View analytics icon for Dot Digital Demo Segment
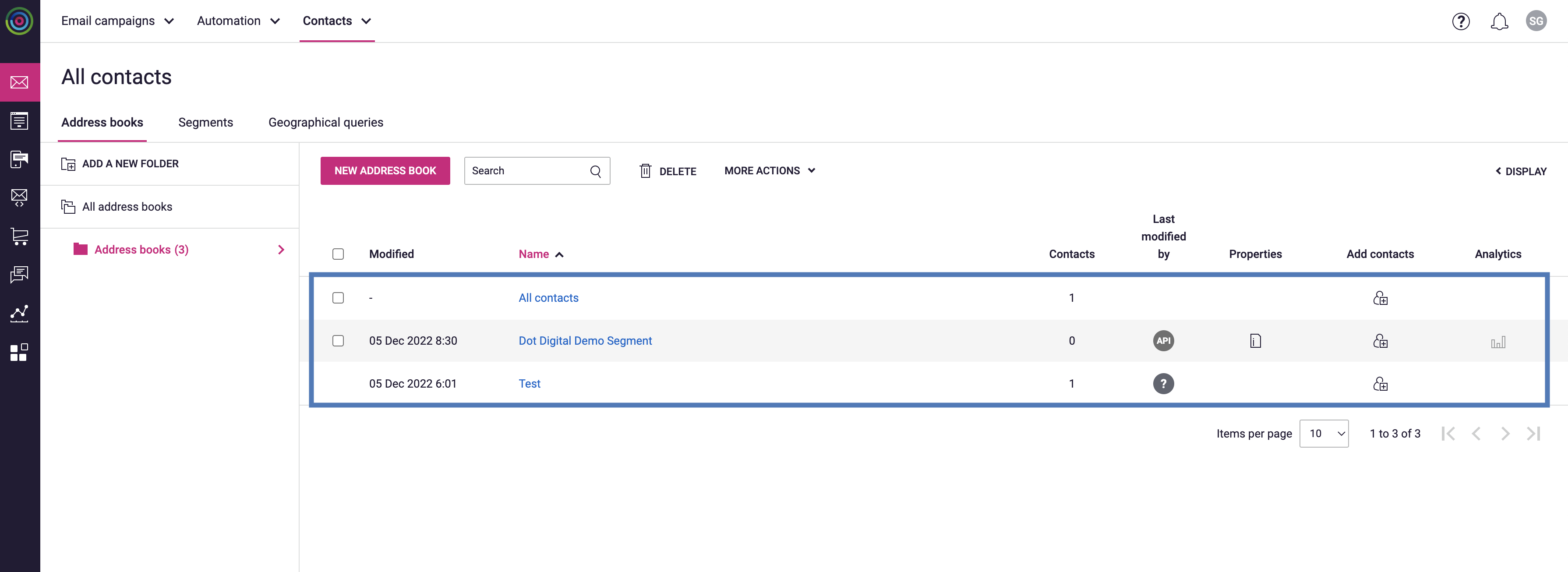1568x572 pixels. (x=1498, y=342)
